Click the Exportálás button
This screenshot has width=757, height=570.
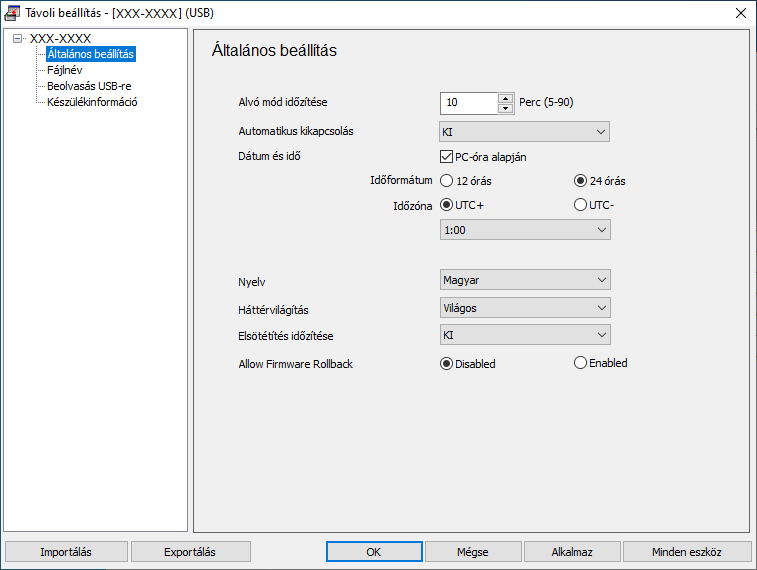[191, 552]
